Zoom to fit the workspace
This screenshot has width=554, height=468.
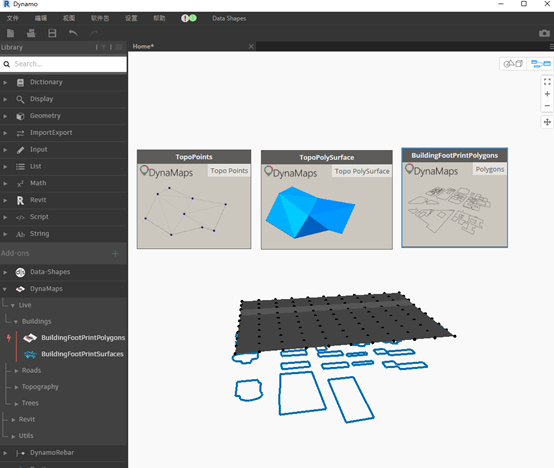[x=547, y=82]
